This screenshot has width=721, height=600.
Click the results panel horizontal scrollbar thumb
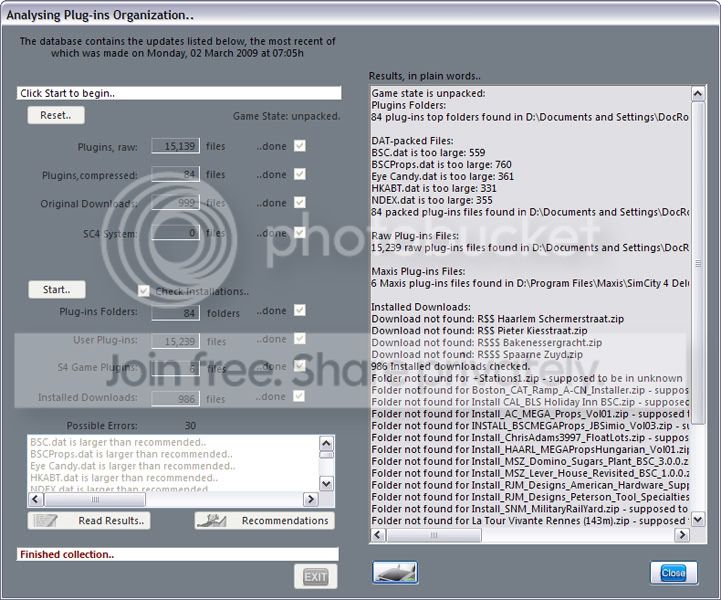click(x=434, y=535)
